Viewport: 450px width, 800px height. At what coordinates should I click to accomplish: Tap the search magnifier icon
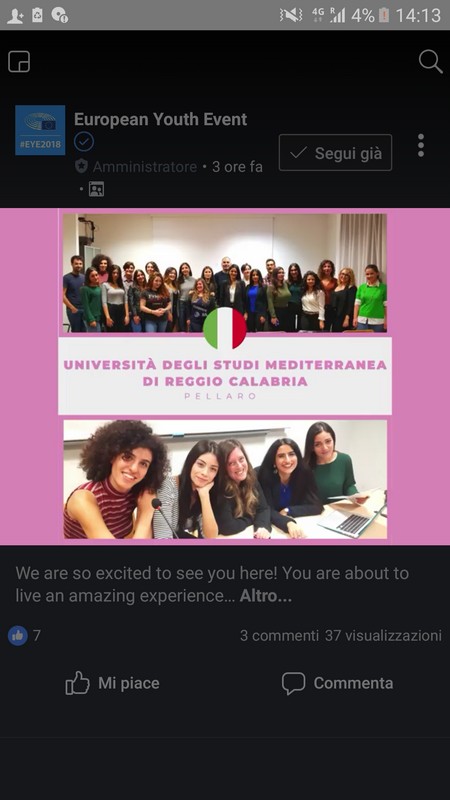coord(431,62)
